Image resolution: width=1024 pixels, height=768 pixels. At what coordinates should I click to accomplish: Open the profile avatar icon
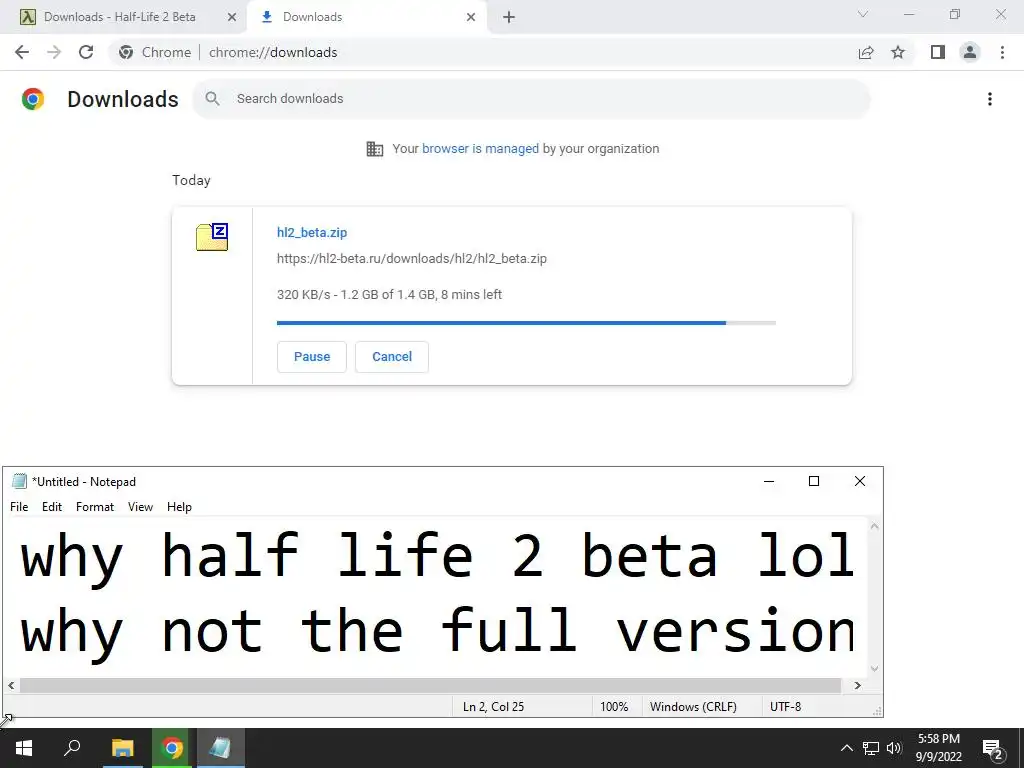click(x=970, y=52)
